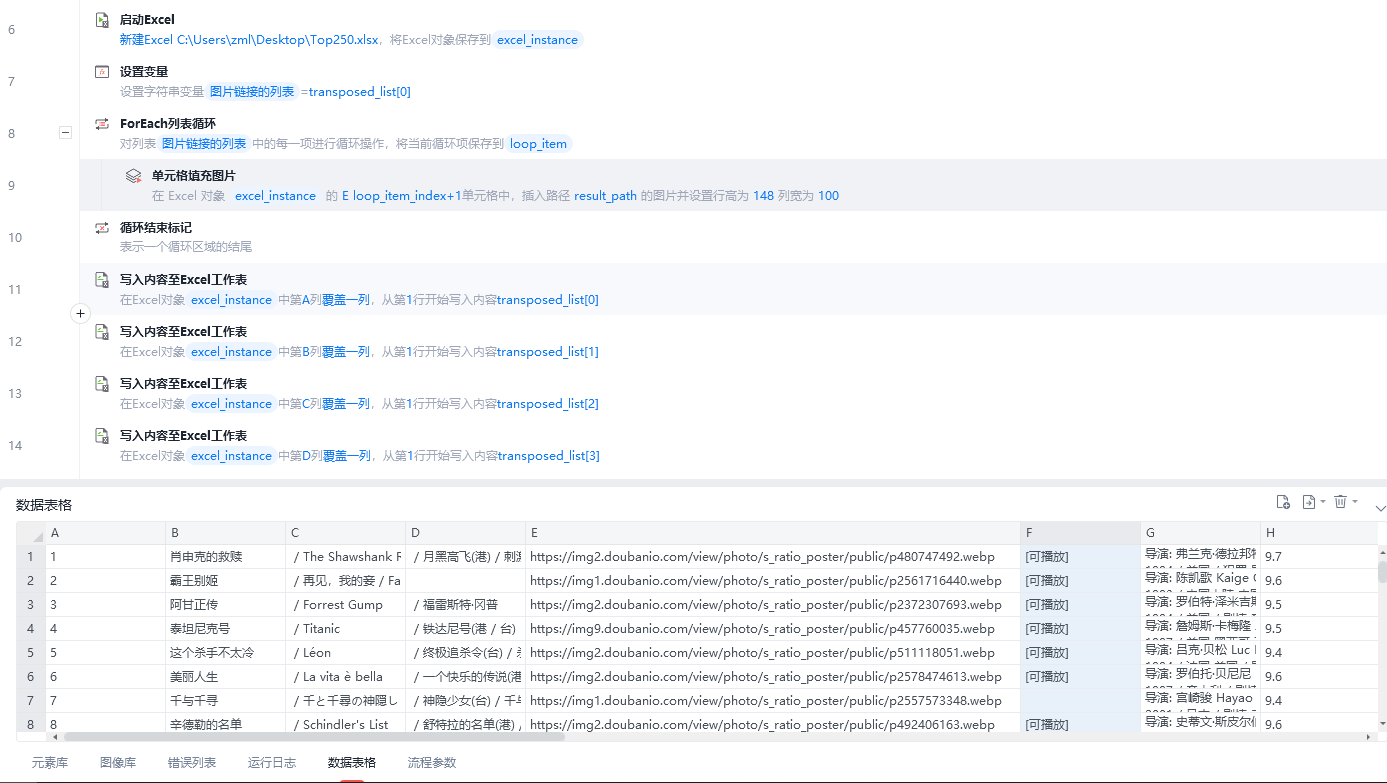Collapse the ForEach loop block
This screenshot has width=1387, height=783.
pyautogui.click(x=65, y=132)
